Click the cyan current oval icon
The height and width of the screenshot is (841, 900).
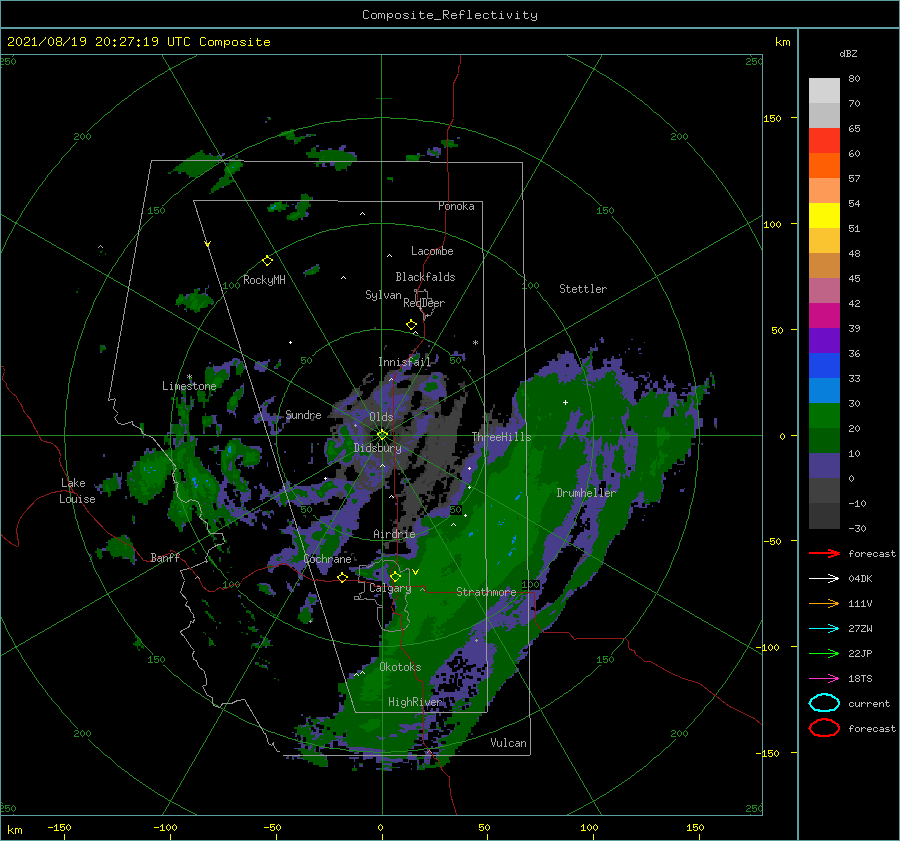[x=824, y=703]
